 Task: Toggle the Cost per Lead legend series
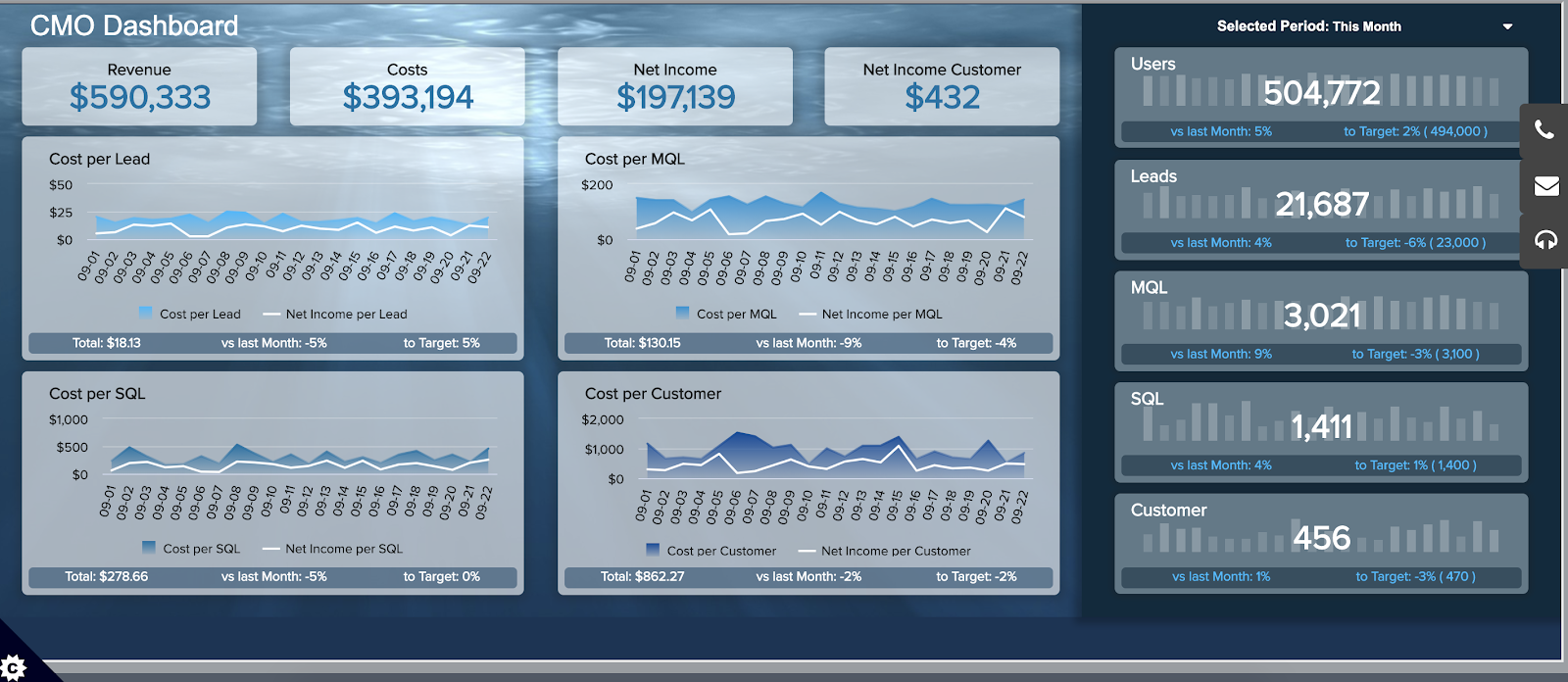click(x=190, y=314)
